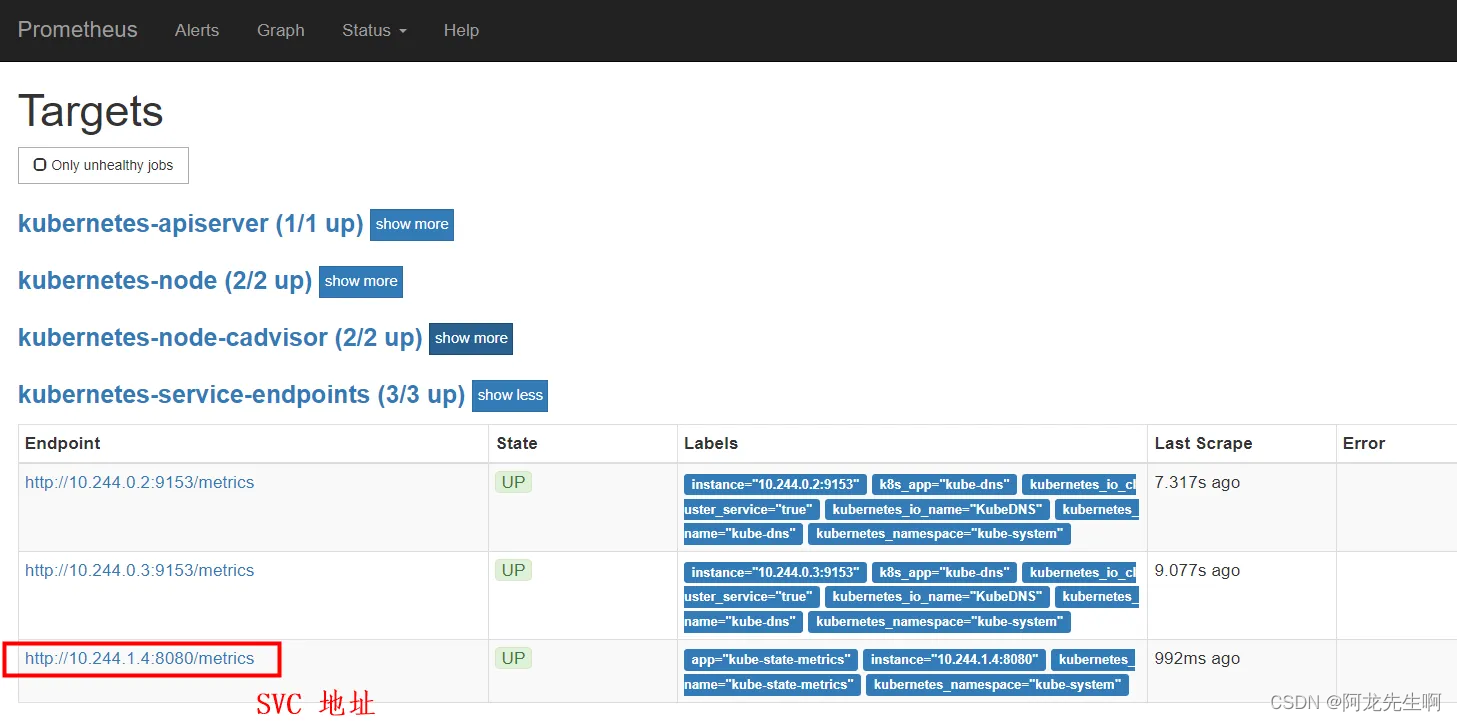Click UP state badge for 10.244.0.3 row
Viewport: 1457px width, 721px height.
513,570
